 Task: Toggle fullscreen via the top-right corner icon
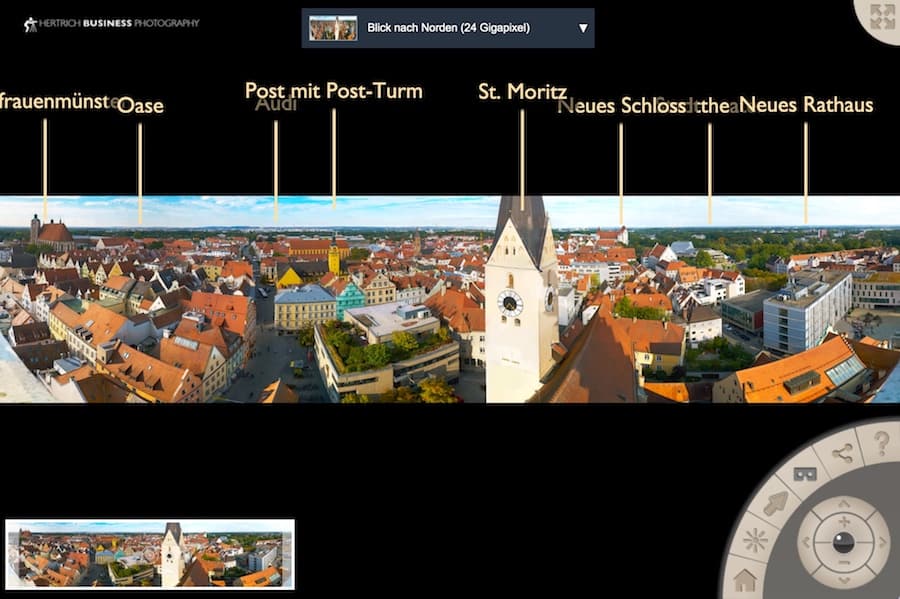[x=882, y=17]
